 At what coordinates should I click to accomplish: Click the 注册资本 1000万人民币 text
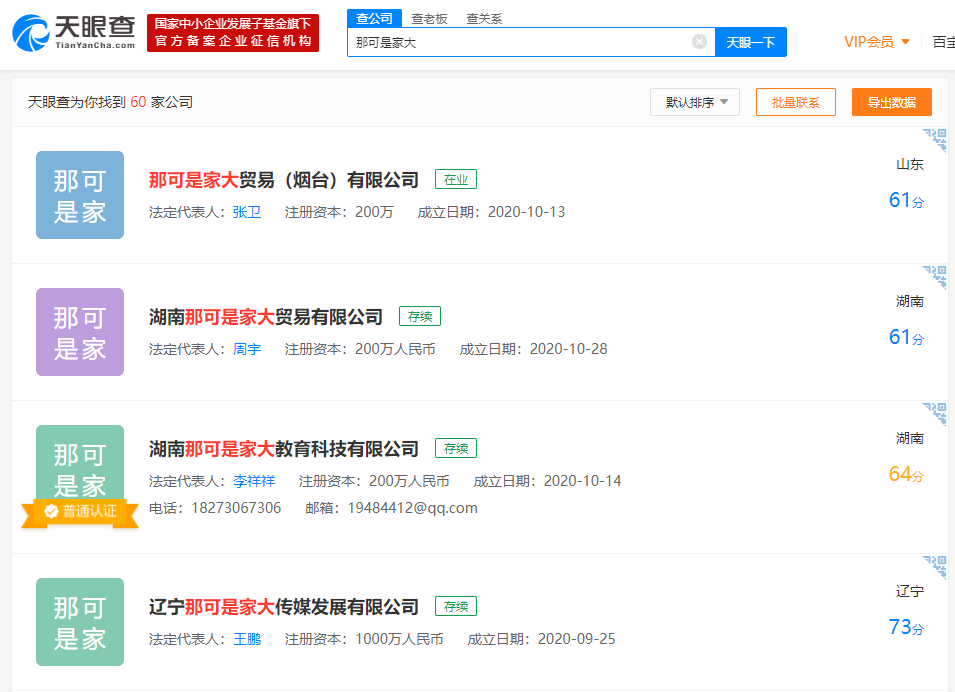(364, 639)
